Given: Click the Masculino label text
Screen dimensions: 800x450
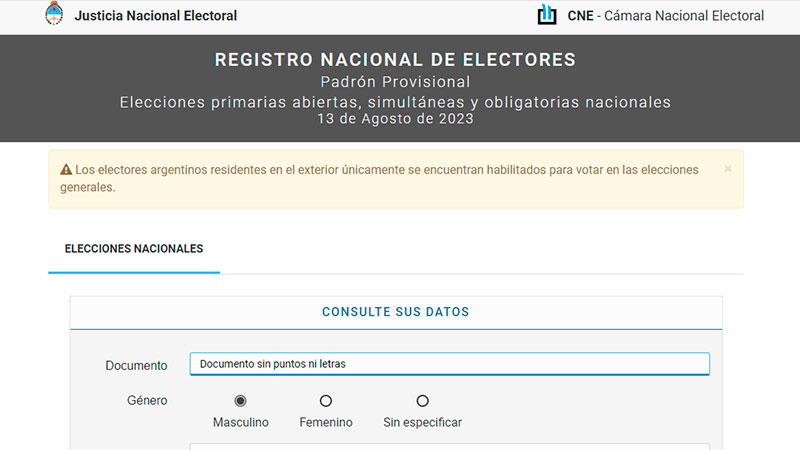Looking at the screenshot, I should coord(241,423).
